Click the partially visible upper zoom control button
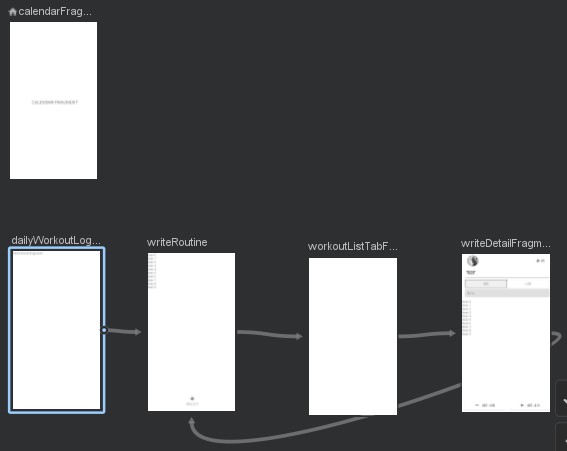The width and height of the screenshot is (567, 451). click(562, 399)
